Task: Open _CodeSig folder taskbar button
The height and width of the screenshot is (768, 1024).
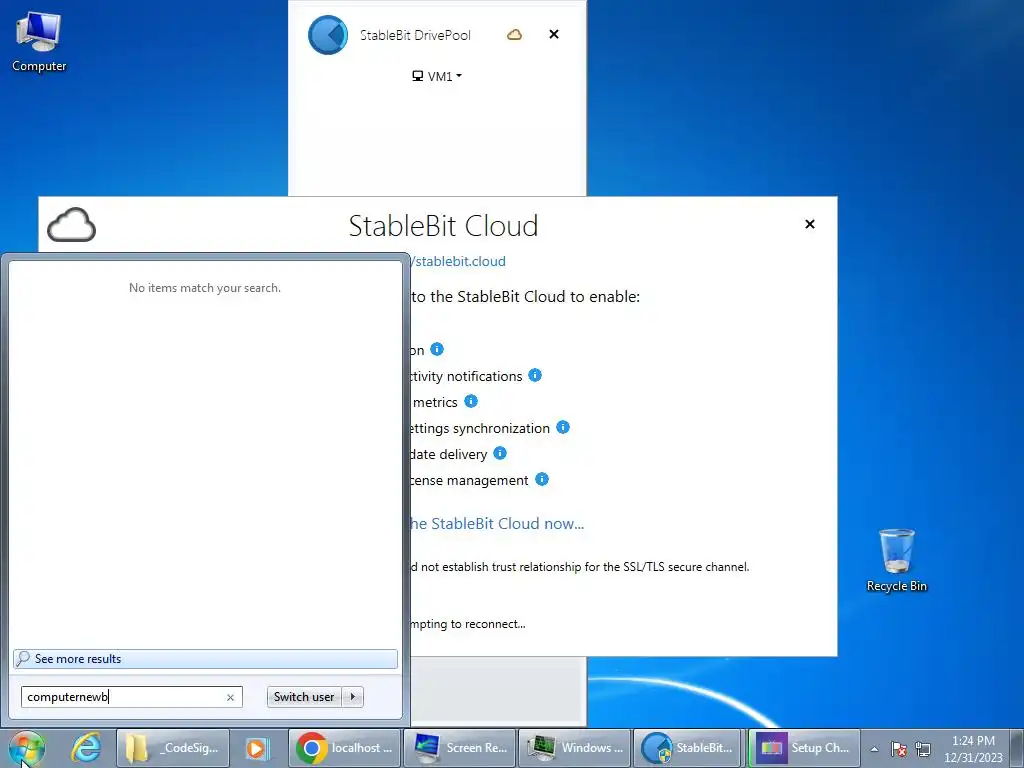Action: click(x=173, y=748)
